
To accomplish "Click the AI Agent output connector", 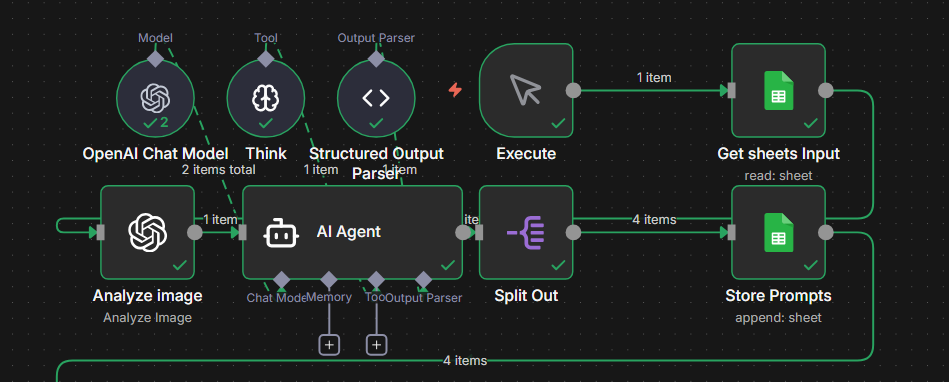I will (x=462, y=232).
